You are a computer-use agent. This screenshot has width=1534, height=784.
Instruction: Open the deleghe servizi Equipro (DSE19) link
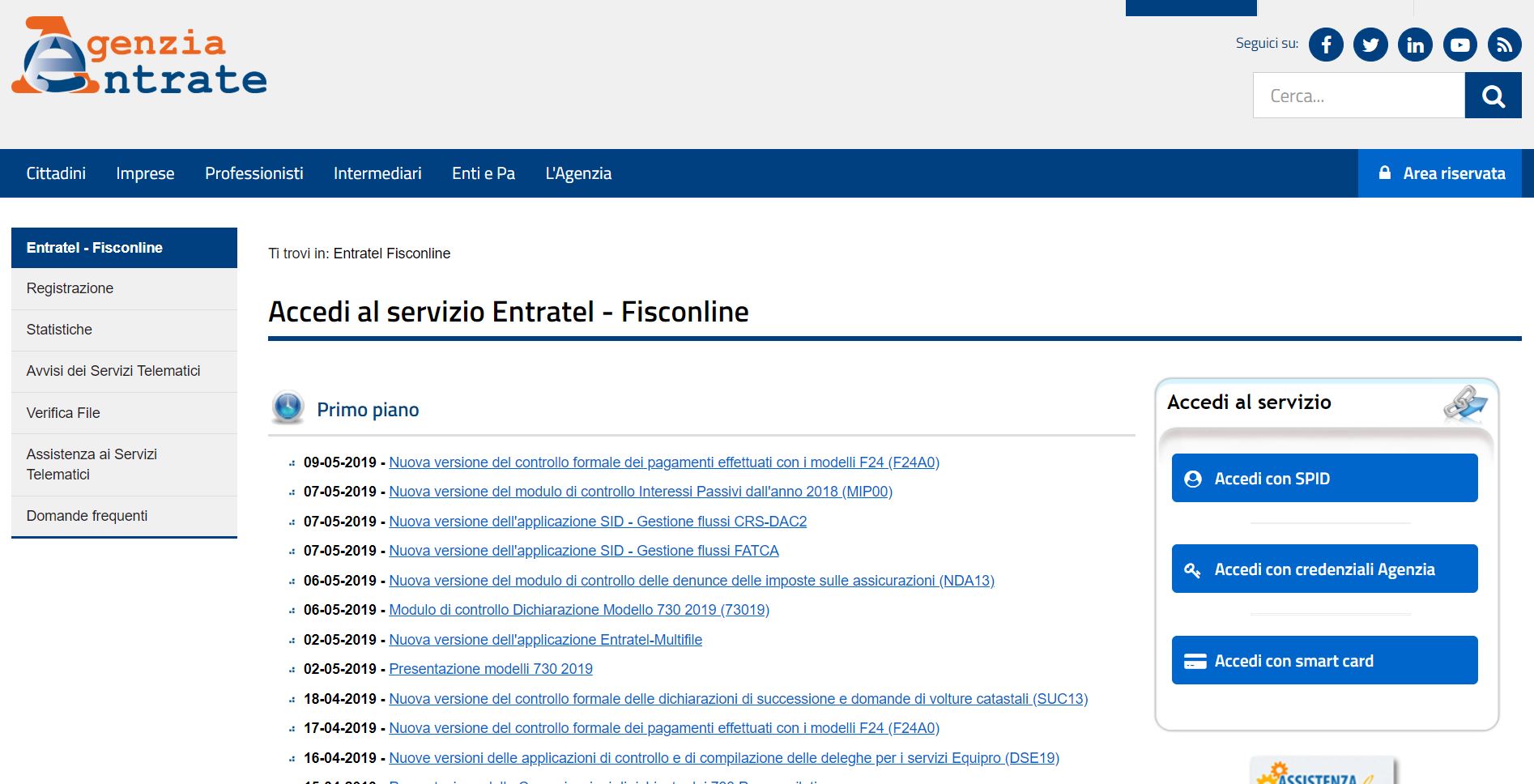724,758
